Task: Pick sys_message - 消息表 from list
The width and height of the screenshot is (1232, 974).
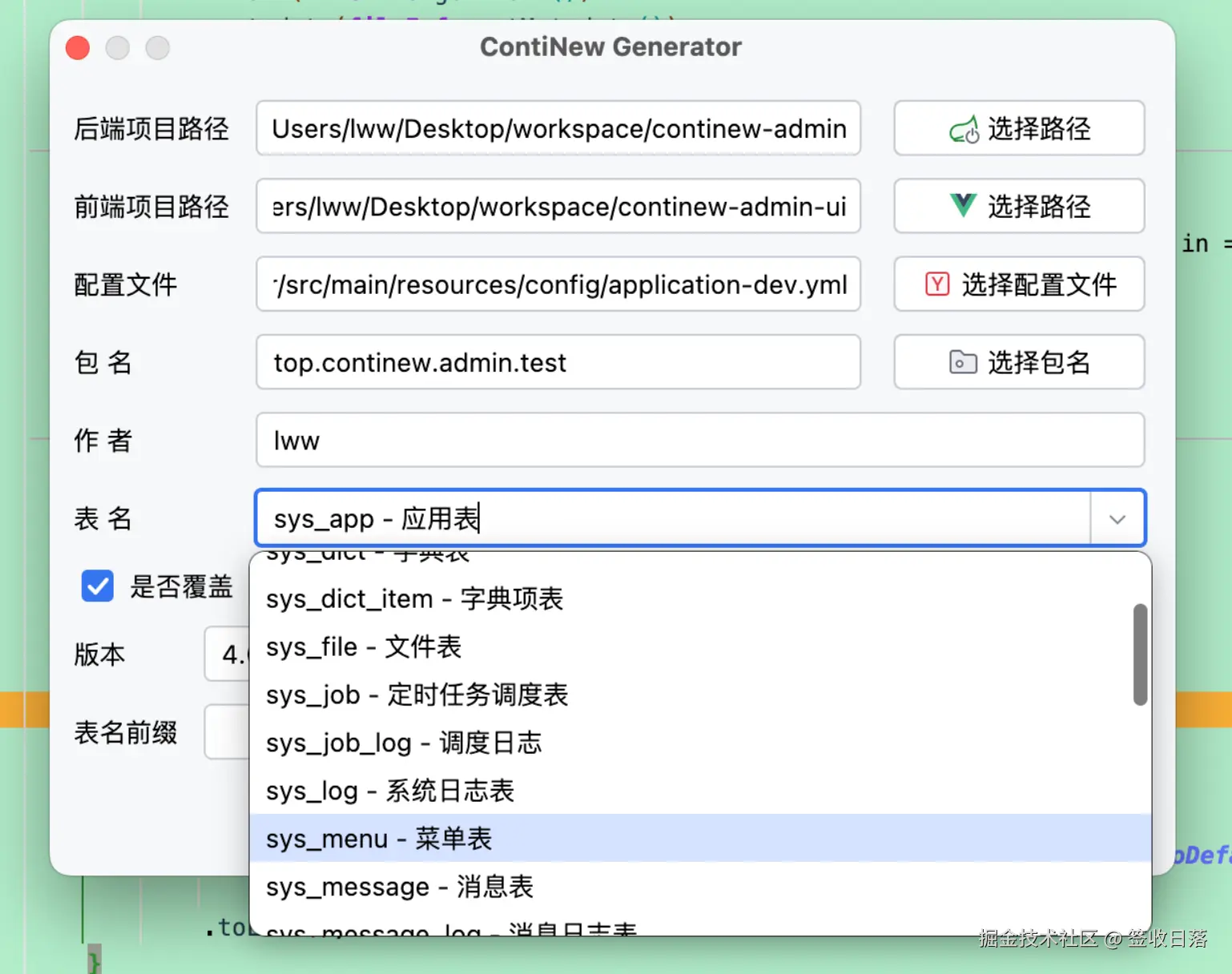Action: pyautogui.click(x=400, y=887)
